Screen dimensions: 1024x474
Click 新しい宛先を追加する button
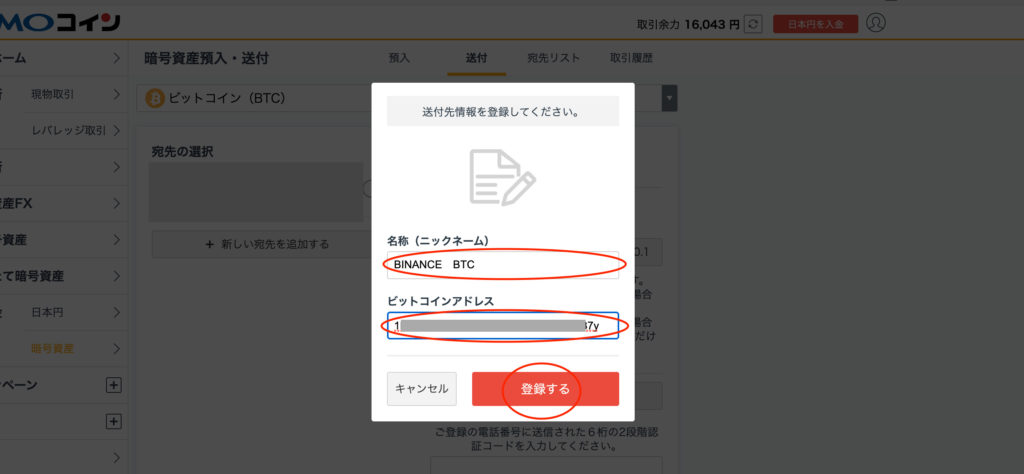(x=267, y=244)
